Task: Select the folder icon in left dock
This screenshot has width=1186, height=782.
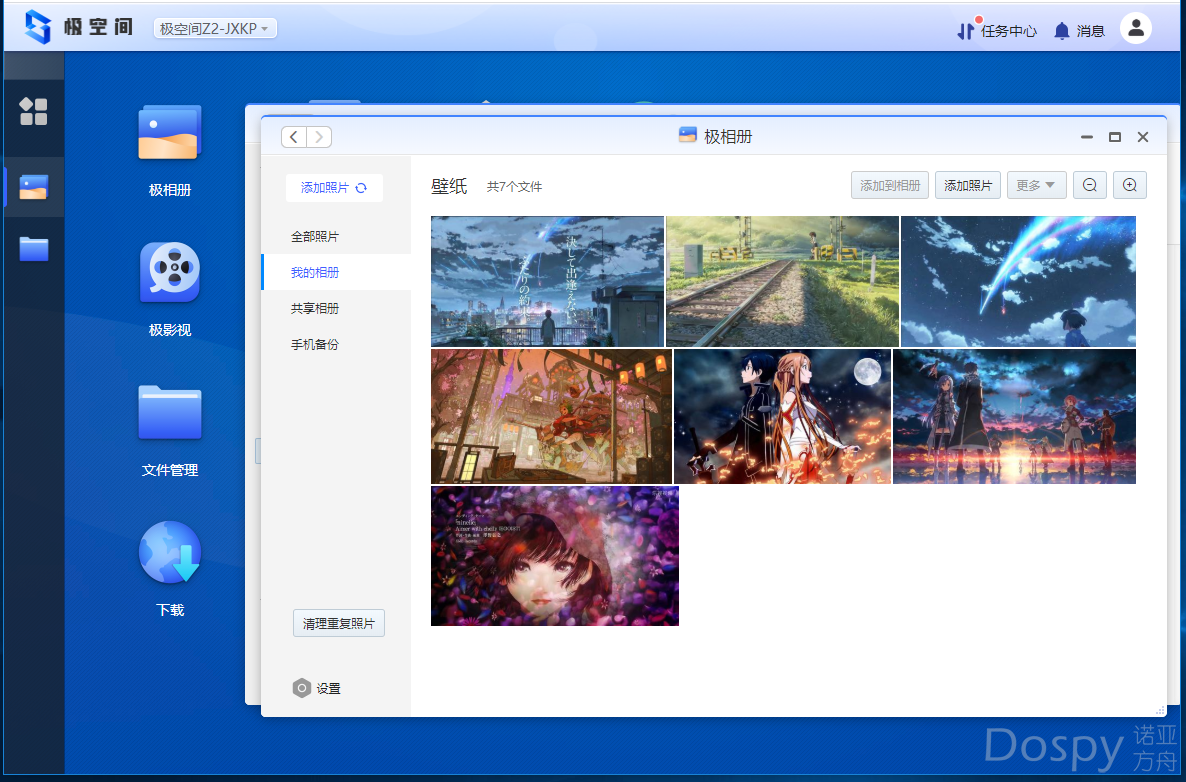Action: 33,249
